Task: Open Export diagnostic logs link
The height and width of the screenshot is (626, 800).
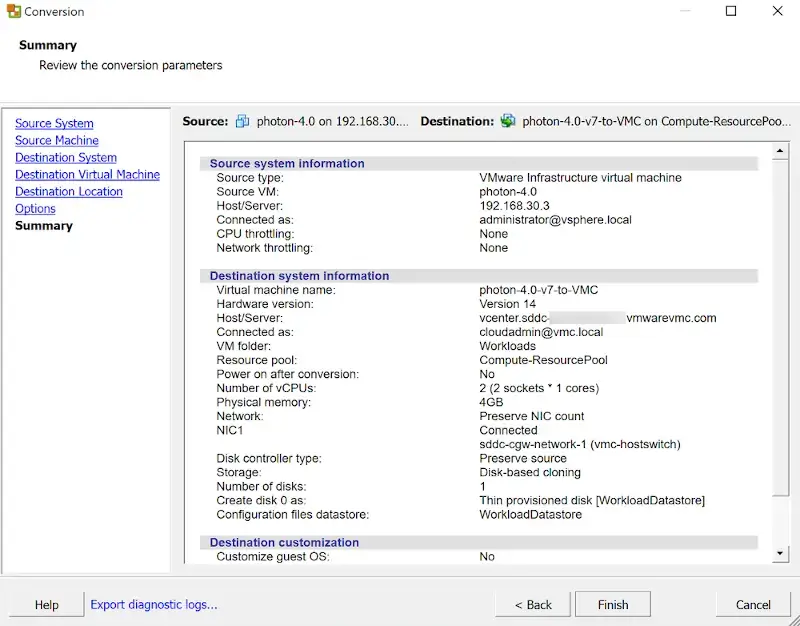Action: click(x=154, y=605)
